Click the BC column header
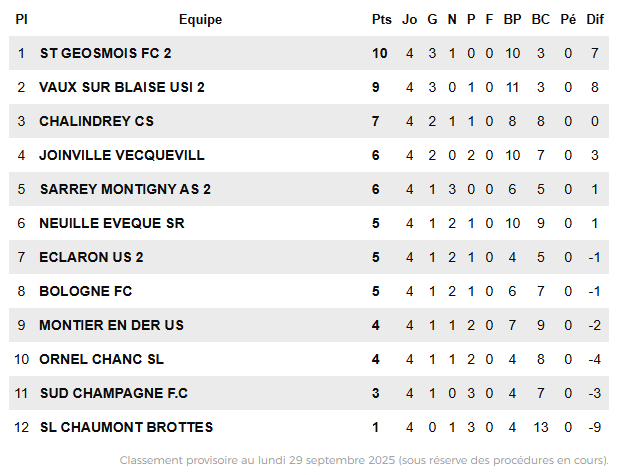Viewport: 618px width, 475px height. (540, 19)
